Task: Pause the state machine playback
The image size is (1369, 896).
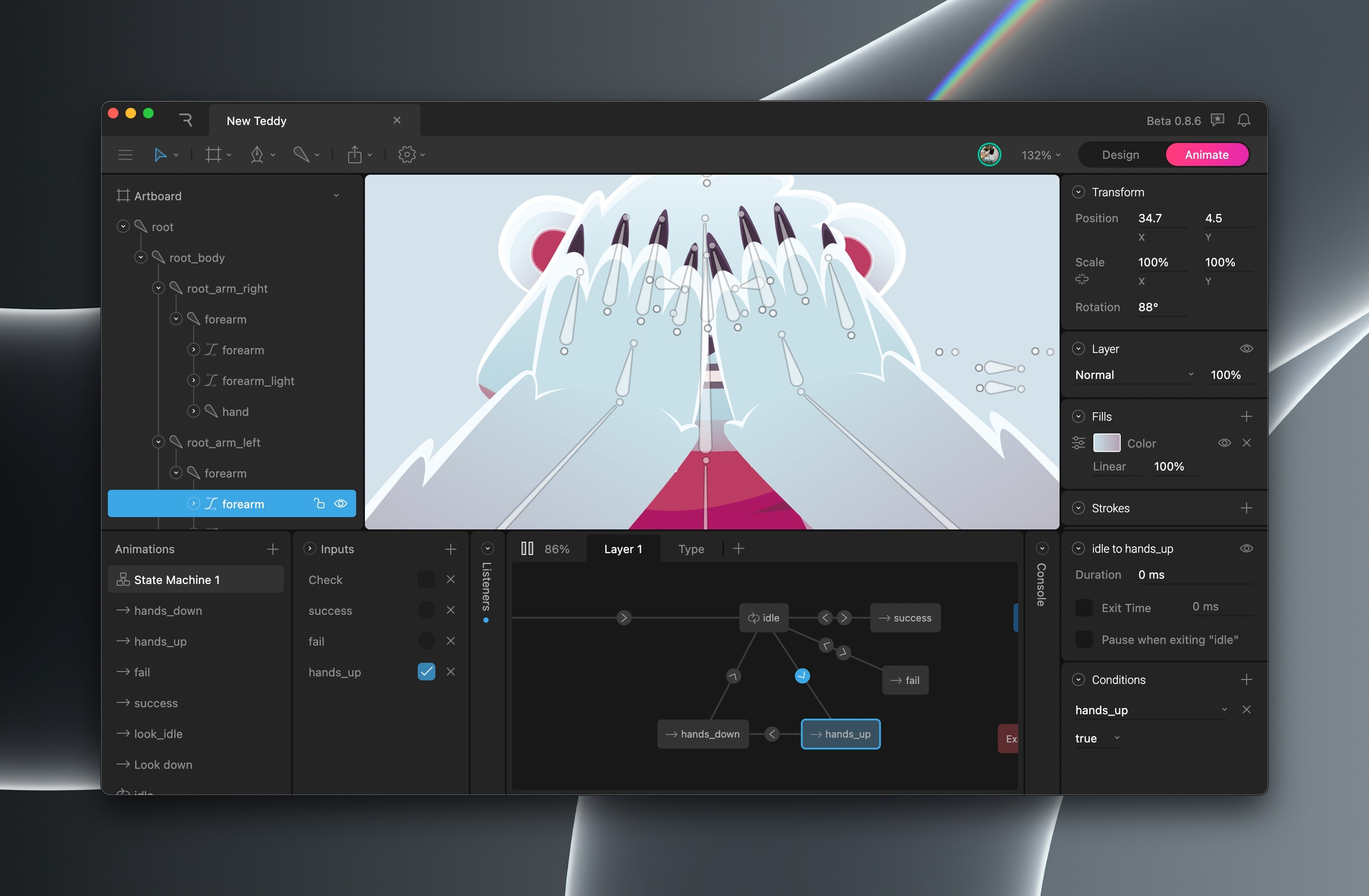Action: pyautogui.click(x=527, y=549)
